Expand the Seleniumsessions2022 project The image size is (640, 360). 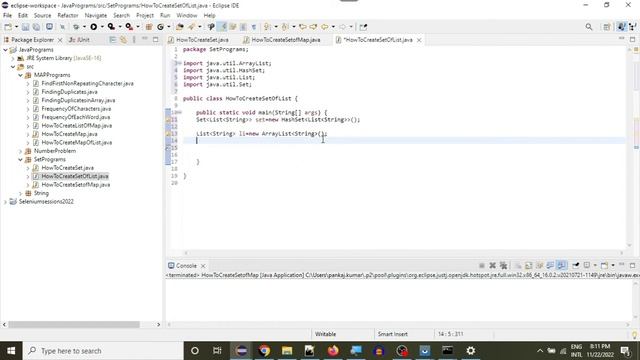click(5, 202)
